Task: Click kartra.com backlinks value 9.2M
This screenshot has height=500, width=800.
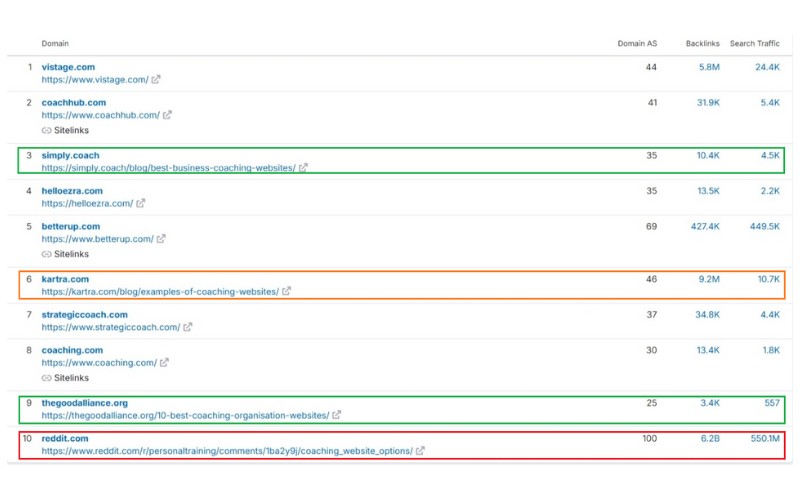Action: (x=709, y=280)
